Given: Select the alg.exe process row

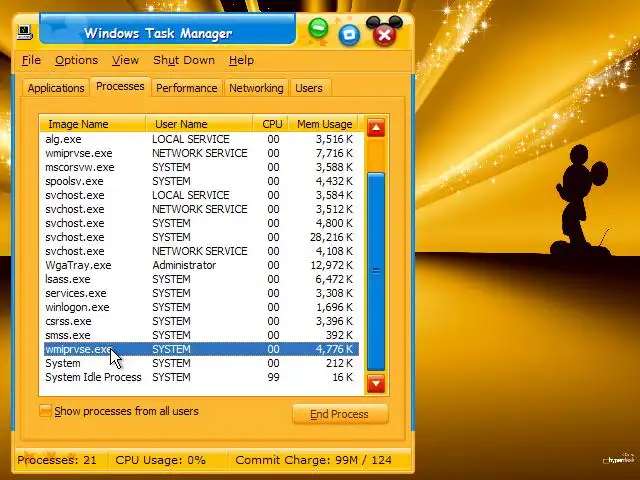Looking at the screenshot, I should pos(201,139).
